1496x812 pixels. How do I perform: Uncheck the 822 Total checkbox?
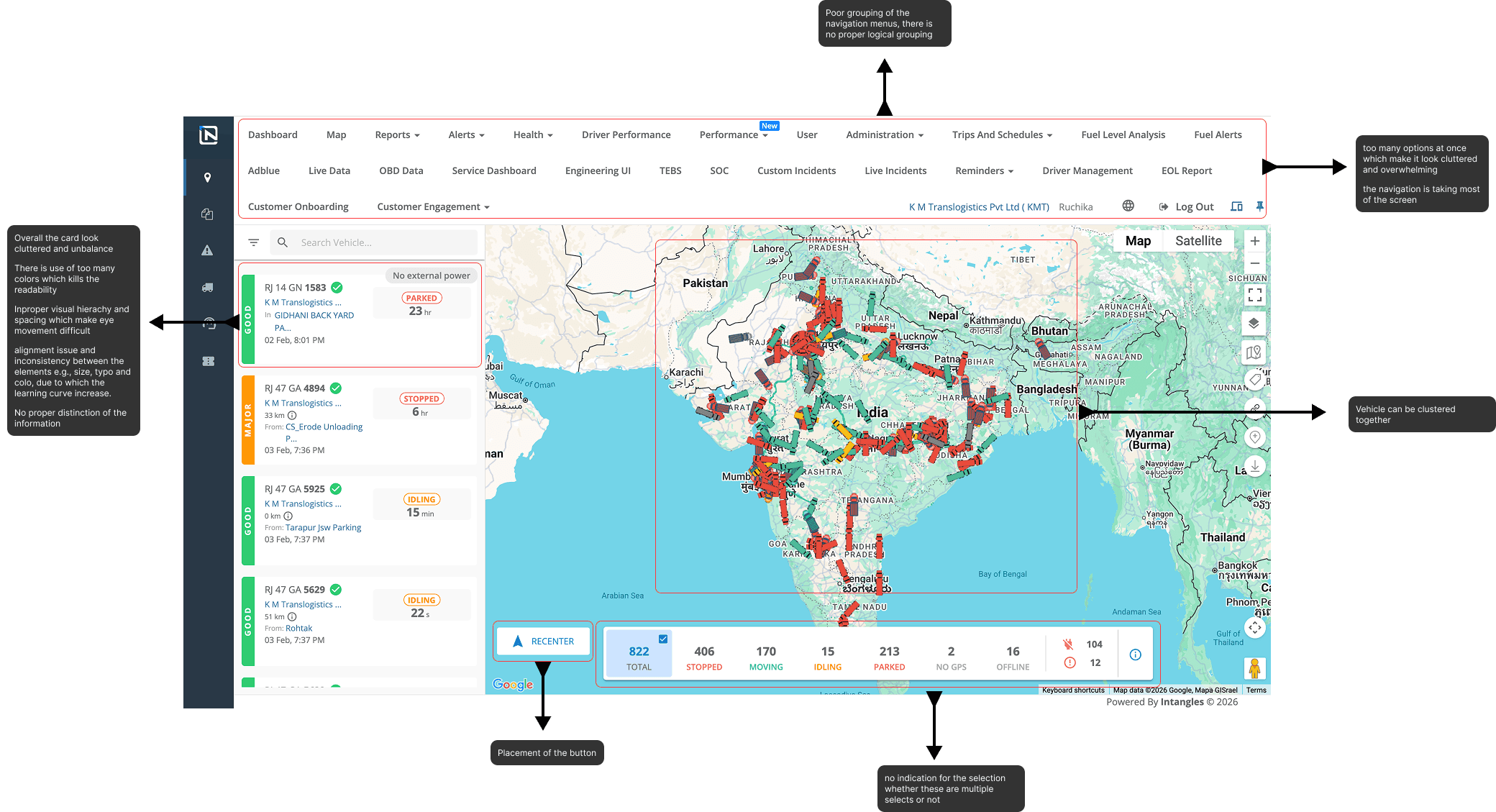click(x=663, y=639)
